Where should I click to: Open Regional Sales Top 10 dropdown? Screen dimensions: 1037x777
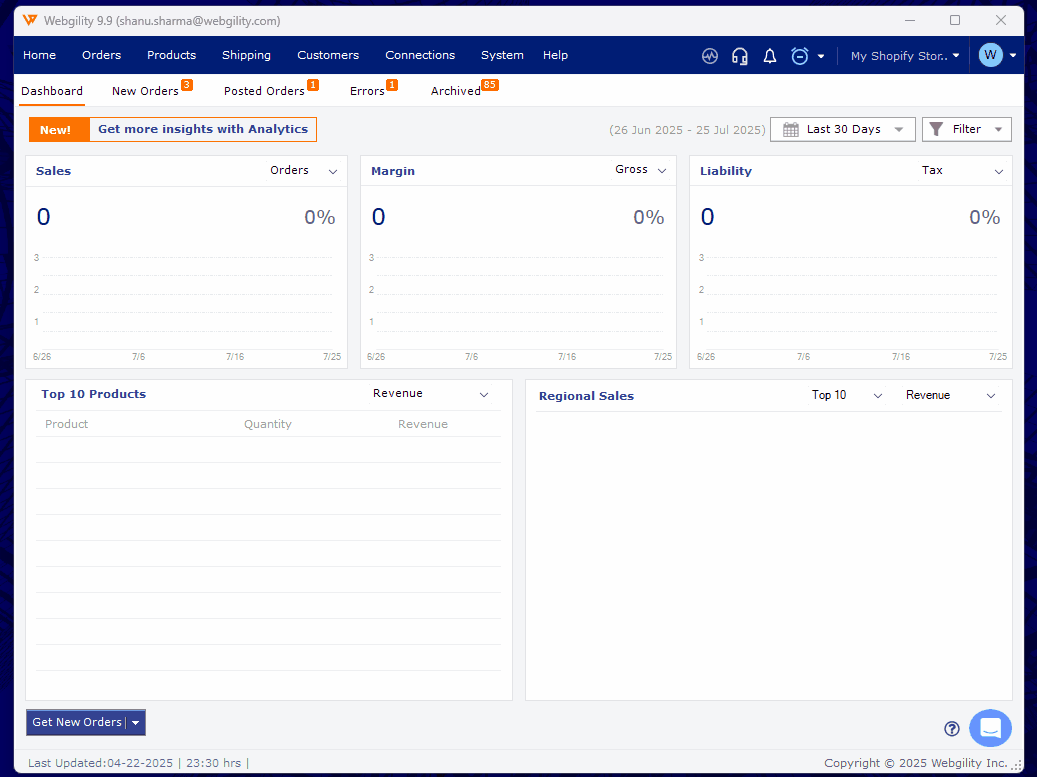[877, 396]
